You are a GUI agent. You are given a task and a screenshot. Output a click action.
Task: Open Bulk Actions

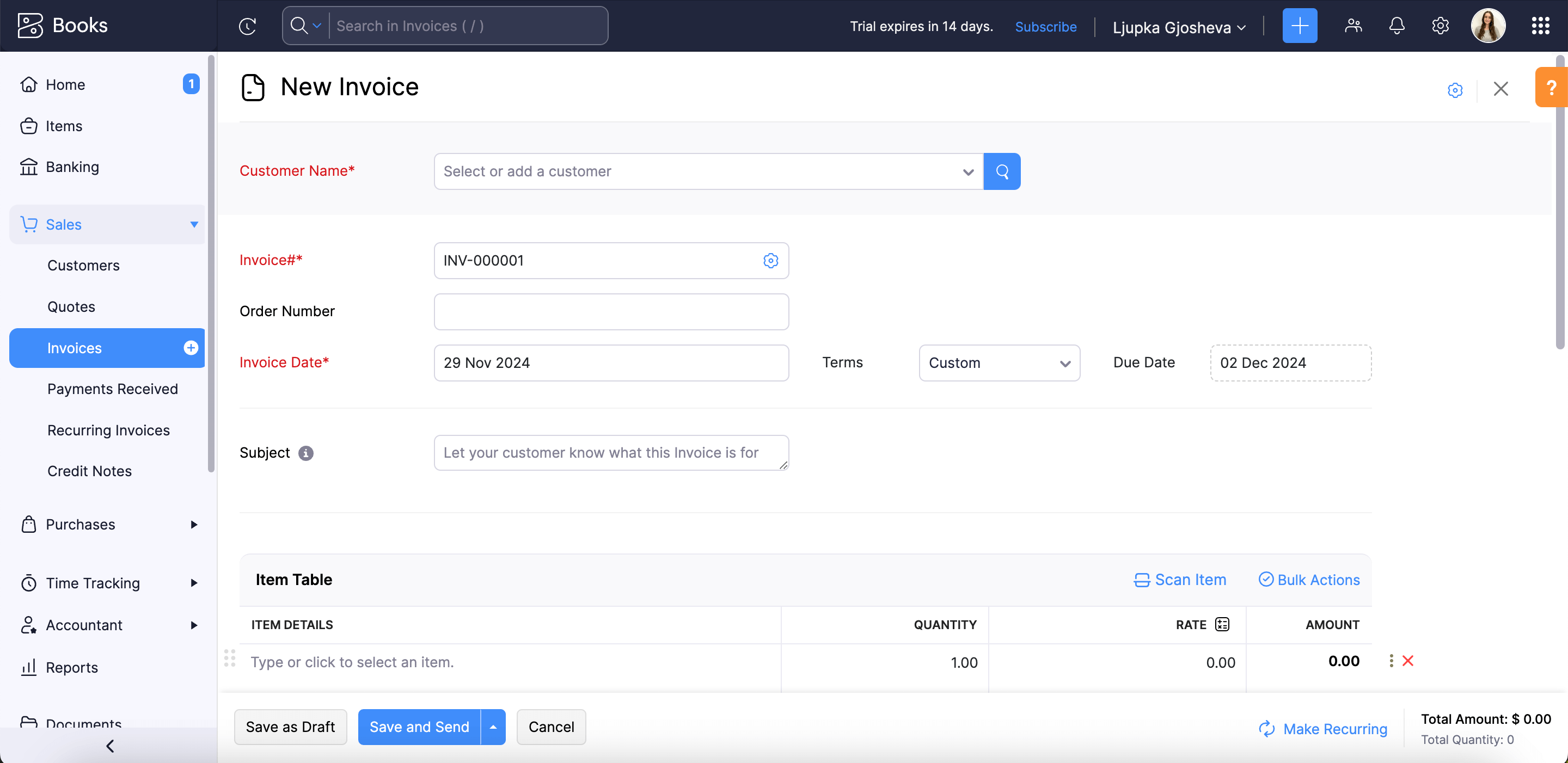pyautogui.click(x=1309, y=580)
